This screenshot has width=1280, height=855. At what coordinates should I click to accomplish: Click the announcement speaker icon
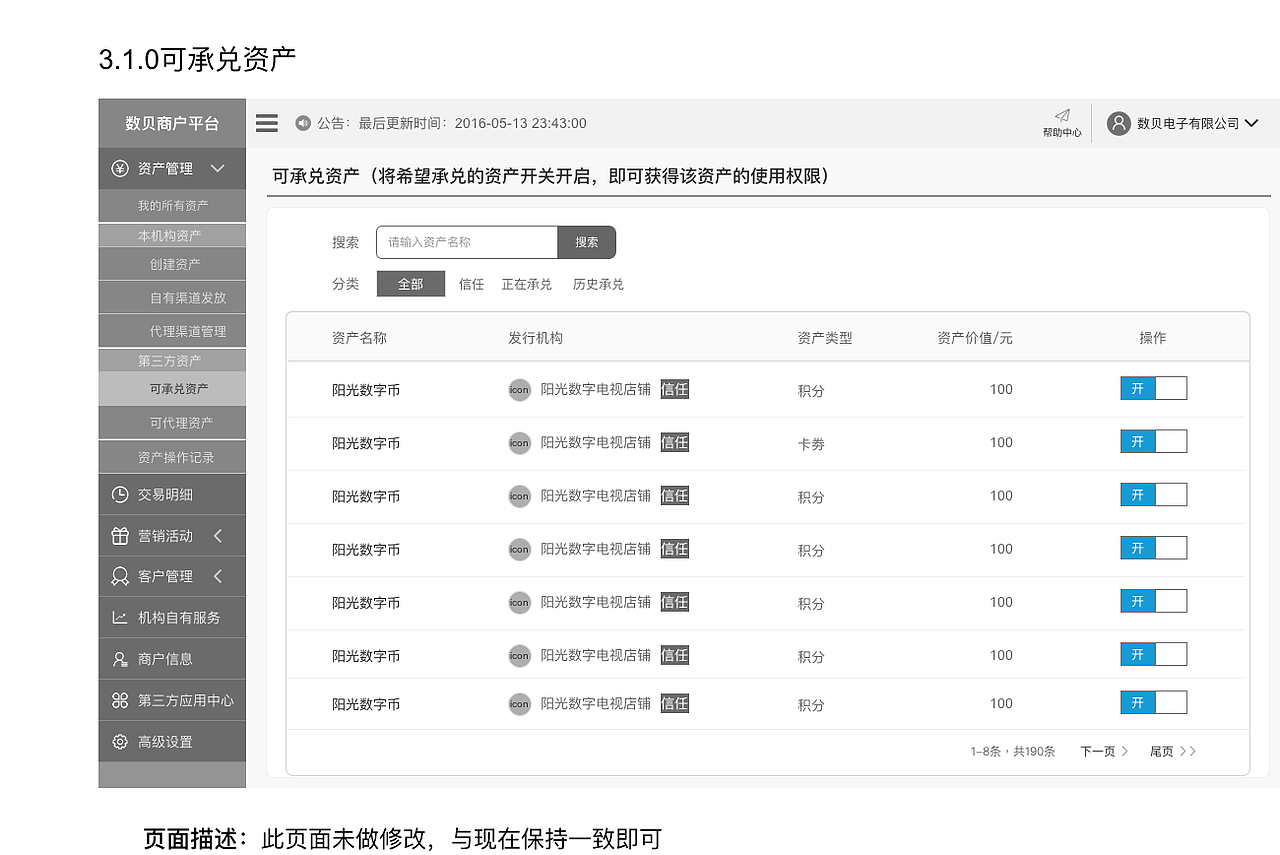coord(303,123)
